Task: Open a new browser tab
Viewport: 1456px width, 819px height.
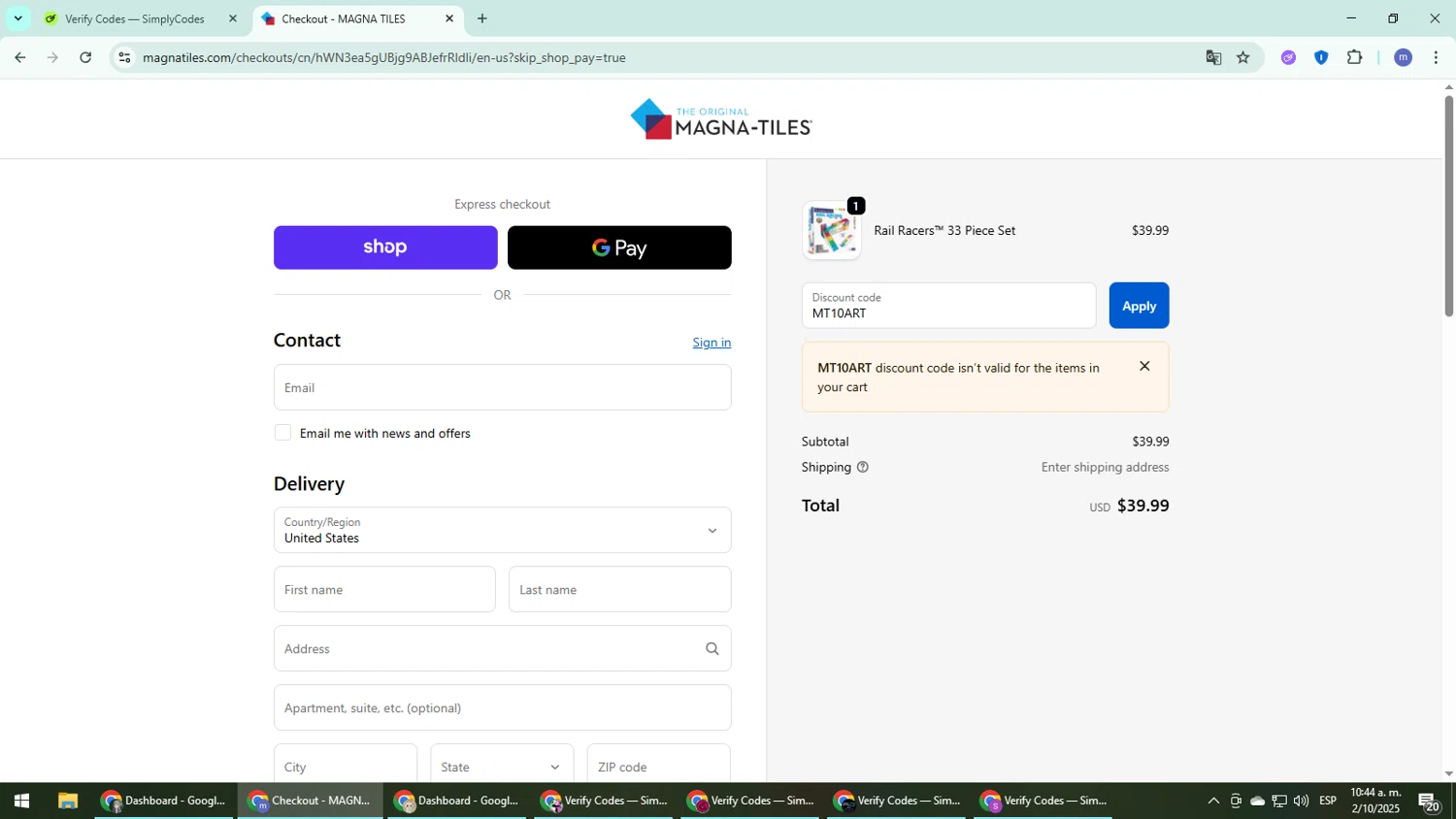Action: tap(482, 18)
